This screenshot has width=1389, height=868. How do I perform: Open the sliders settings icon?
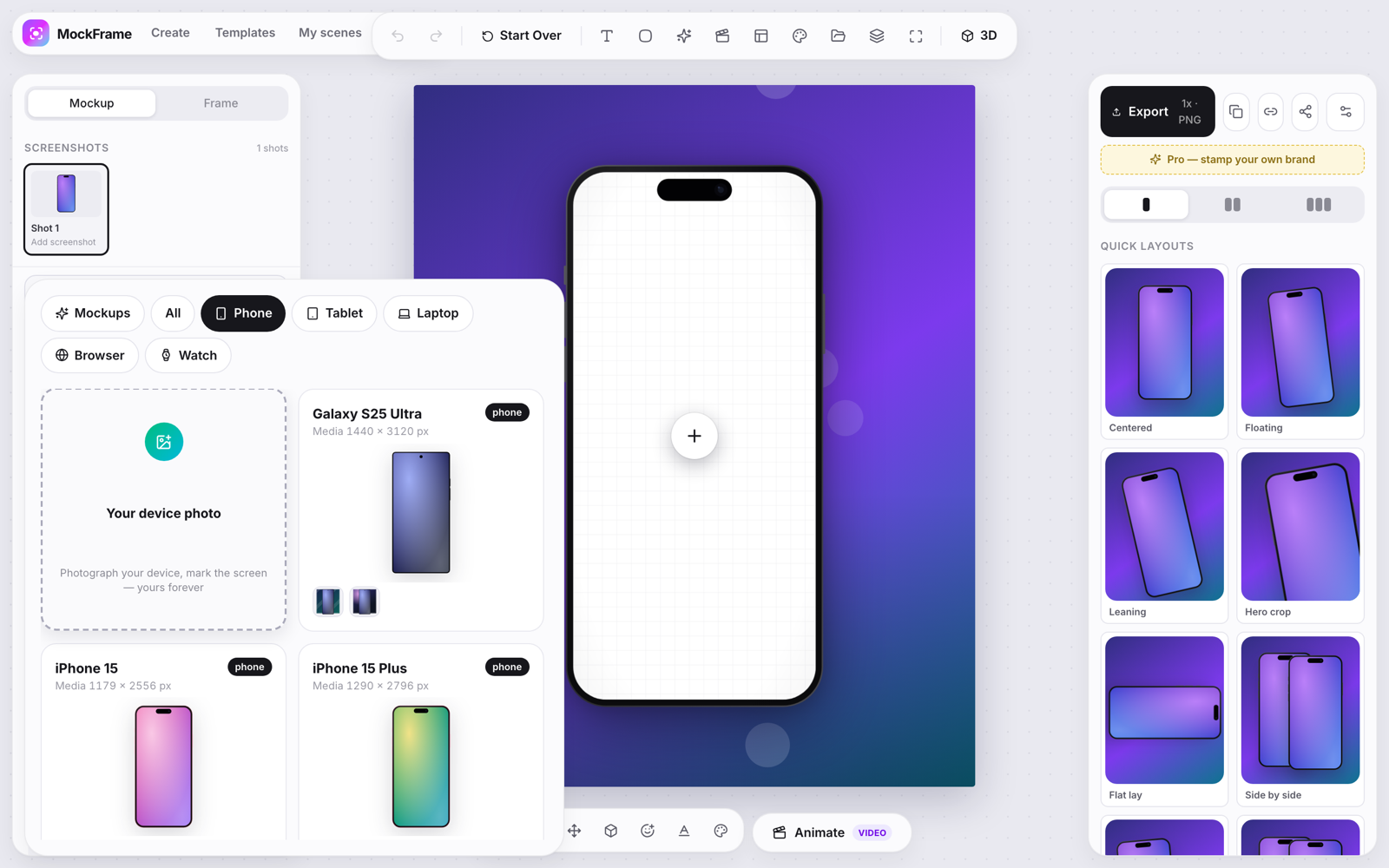point(1346,111)
